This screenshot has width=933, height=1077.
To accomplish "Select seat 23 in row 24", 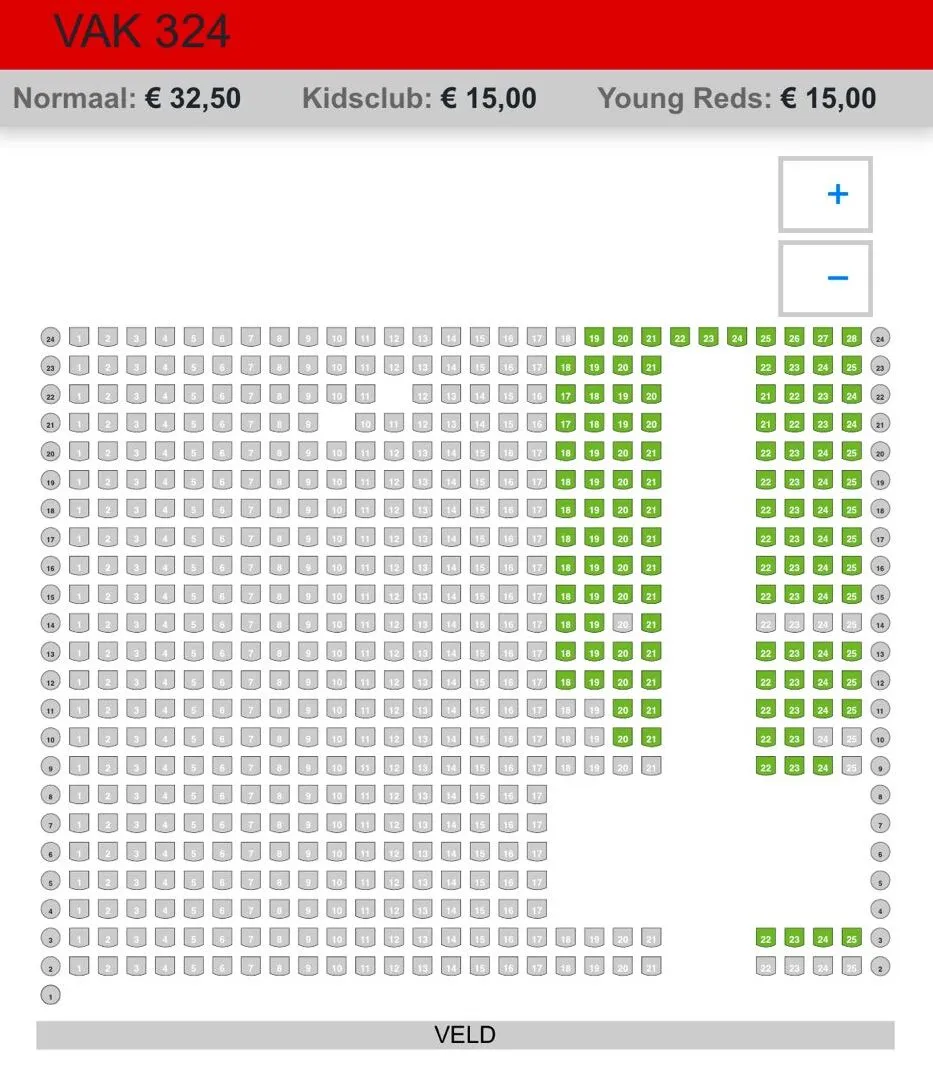I will pos(709,338).
